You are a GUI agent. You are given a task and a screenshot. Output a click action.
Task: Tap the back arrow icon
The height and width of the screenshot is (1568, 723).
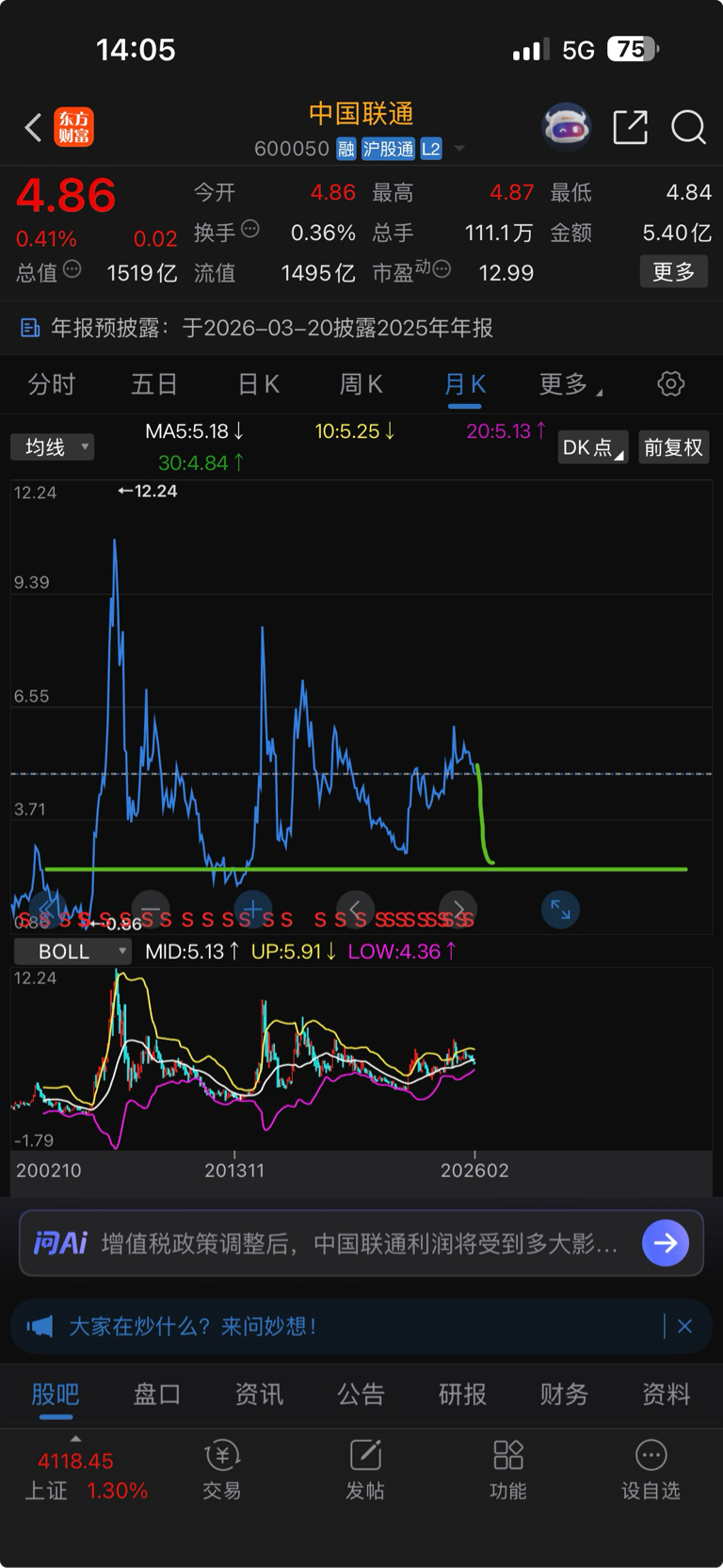33,127
